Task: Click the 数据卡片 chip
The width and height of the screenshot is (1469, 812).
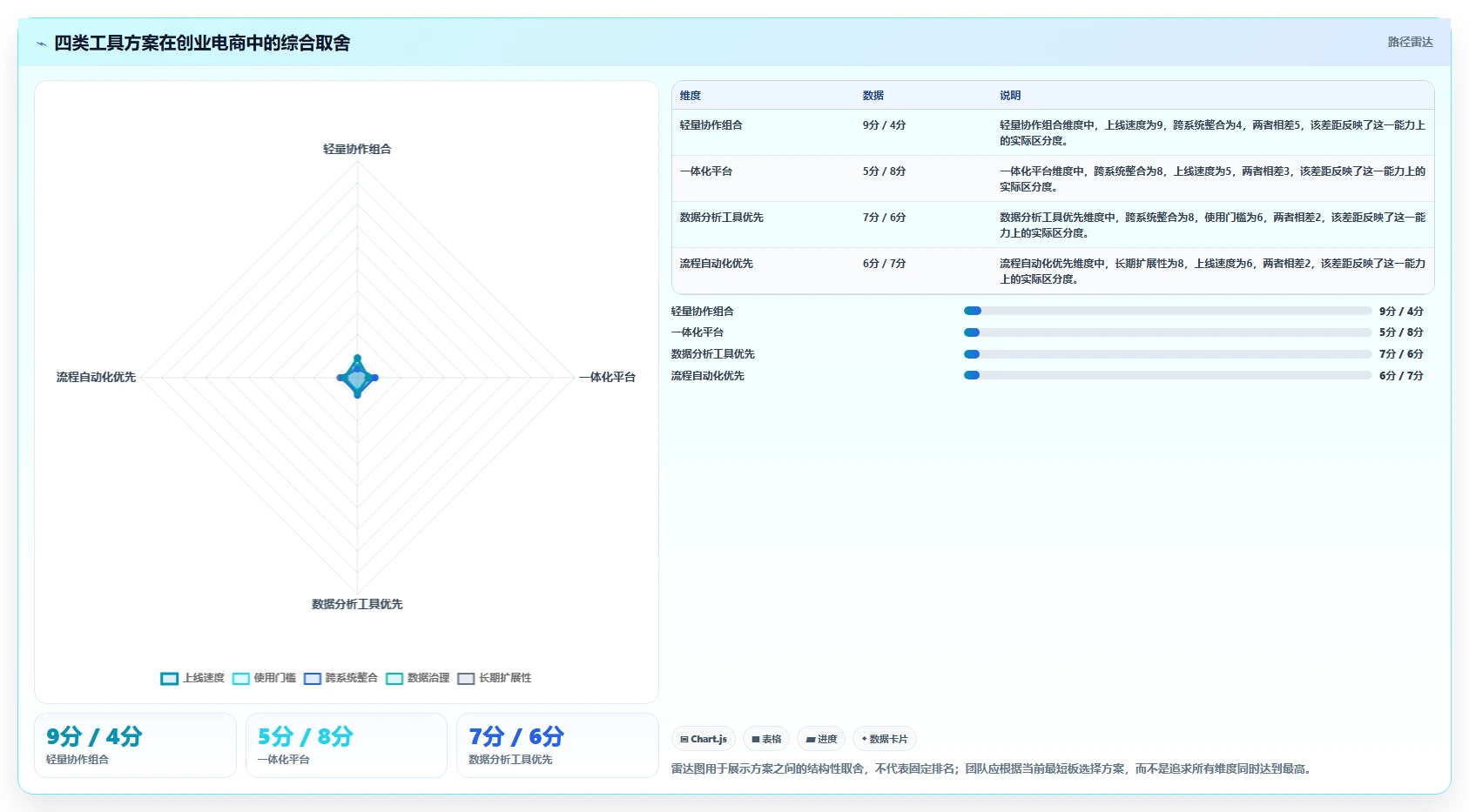Action: (885, 739)
